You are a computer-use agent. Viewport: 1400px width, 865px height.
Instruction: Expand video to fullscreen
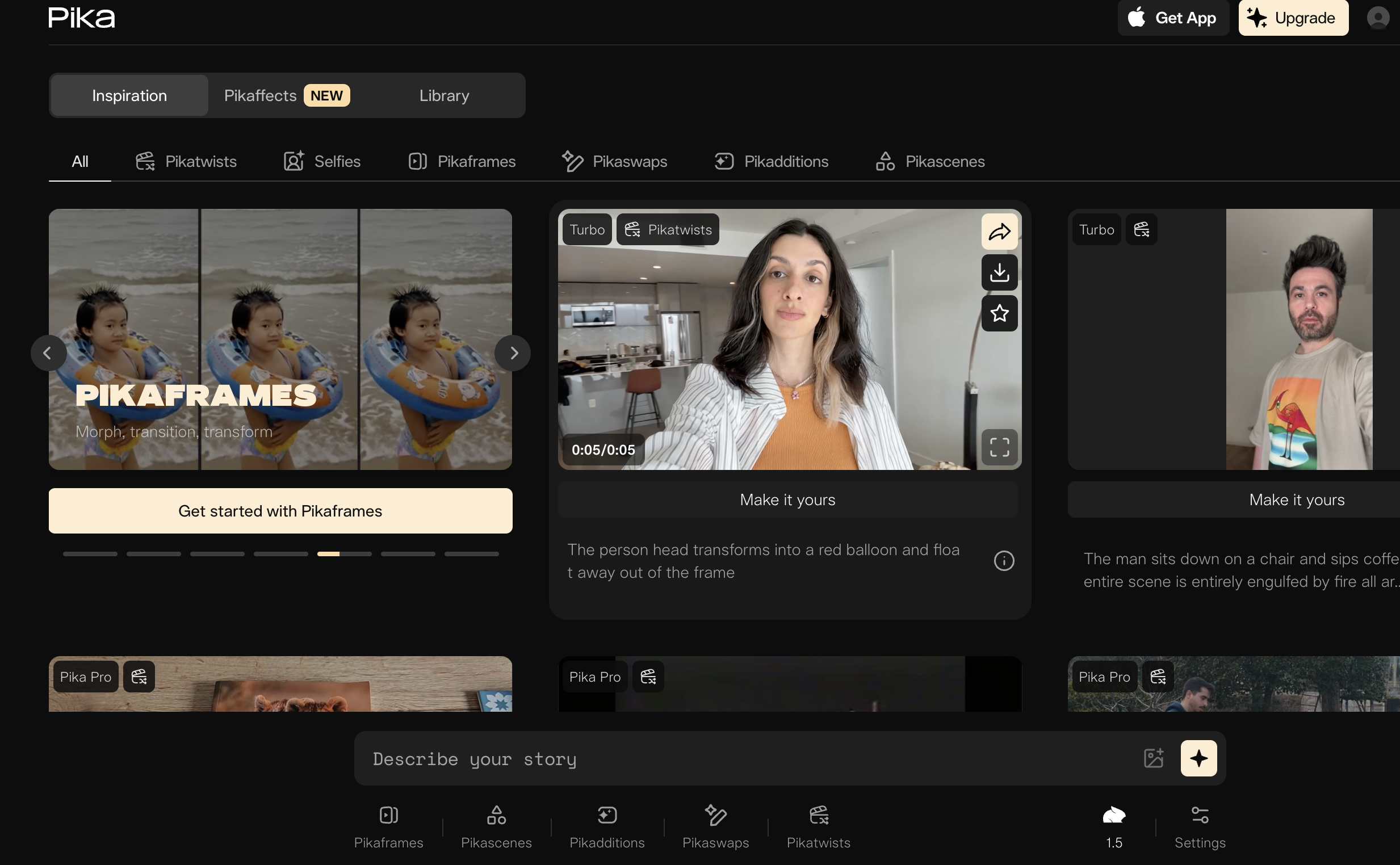point(999,447)
